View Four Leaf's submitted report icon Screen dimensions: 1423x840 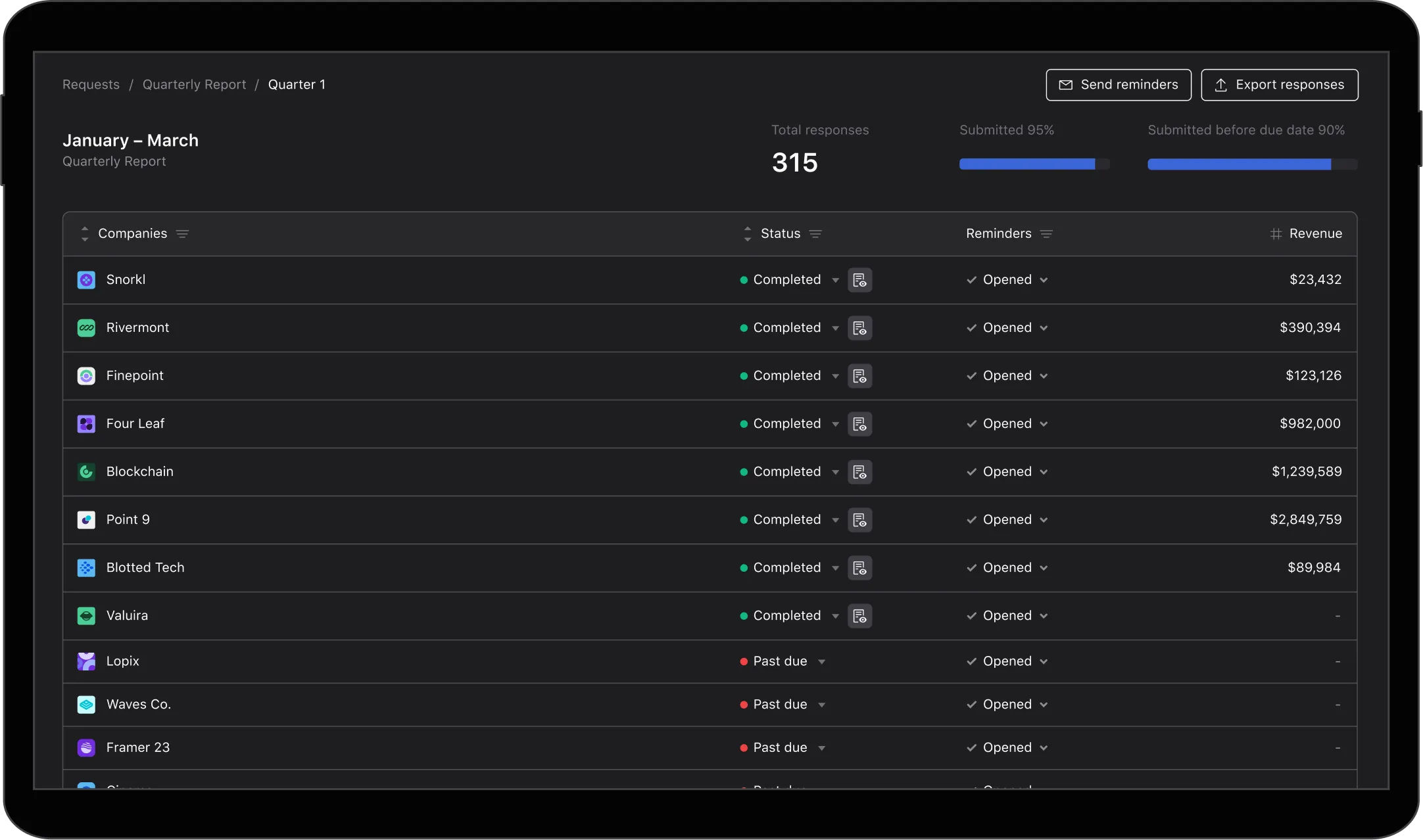859,424
